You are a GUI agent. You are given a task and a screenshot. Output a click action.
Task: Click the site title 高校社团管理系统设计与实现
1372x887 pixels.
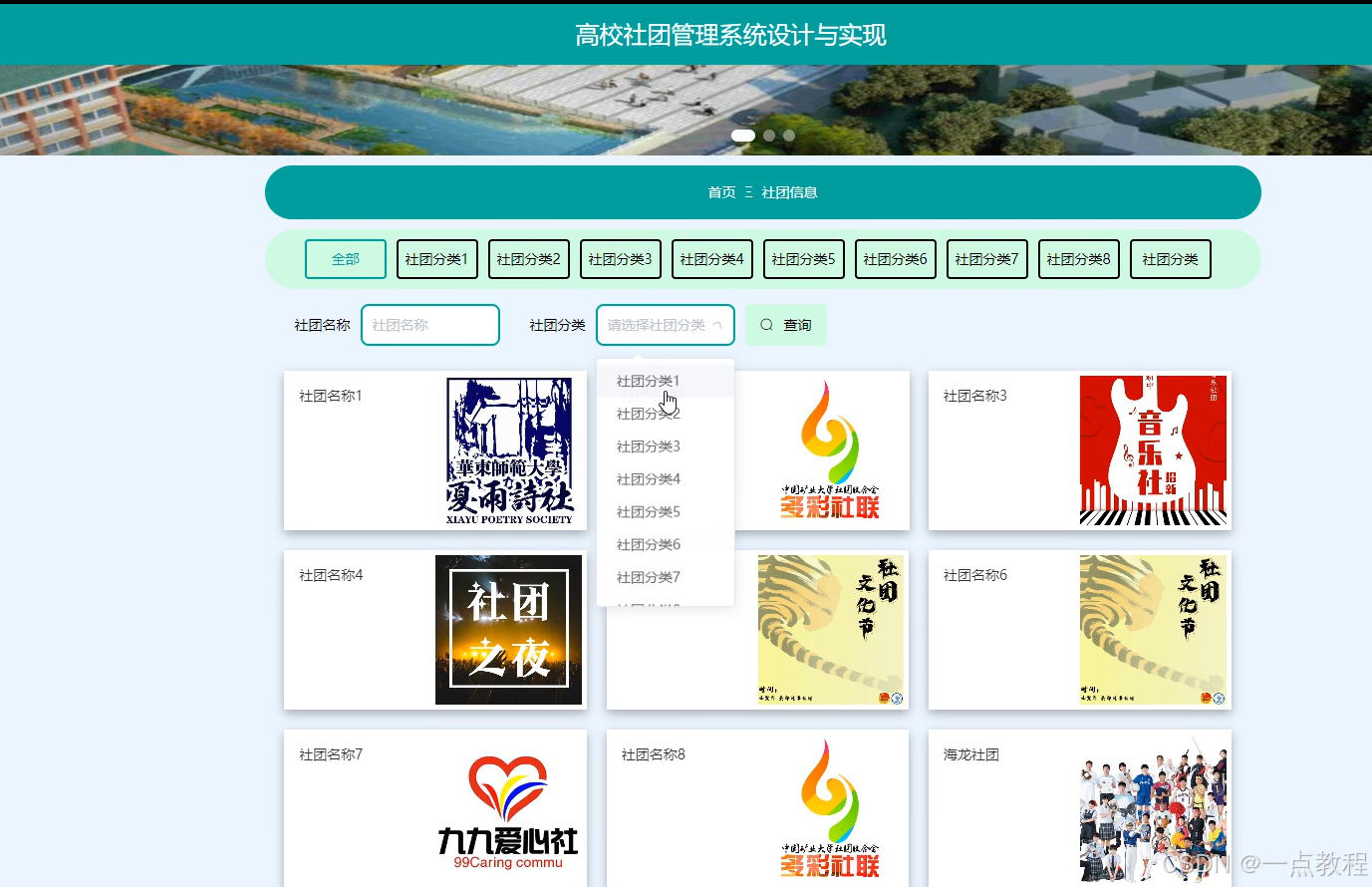coord(730,35)
